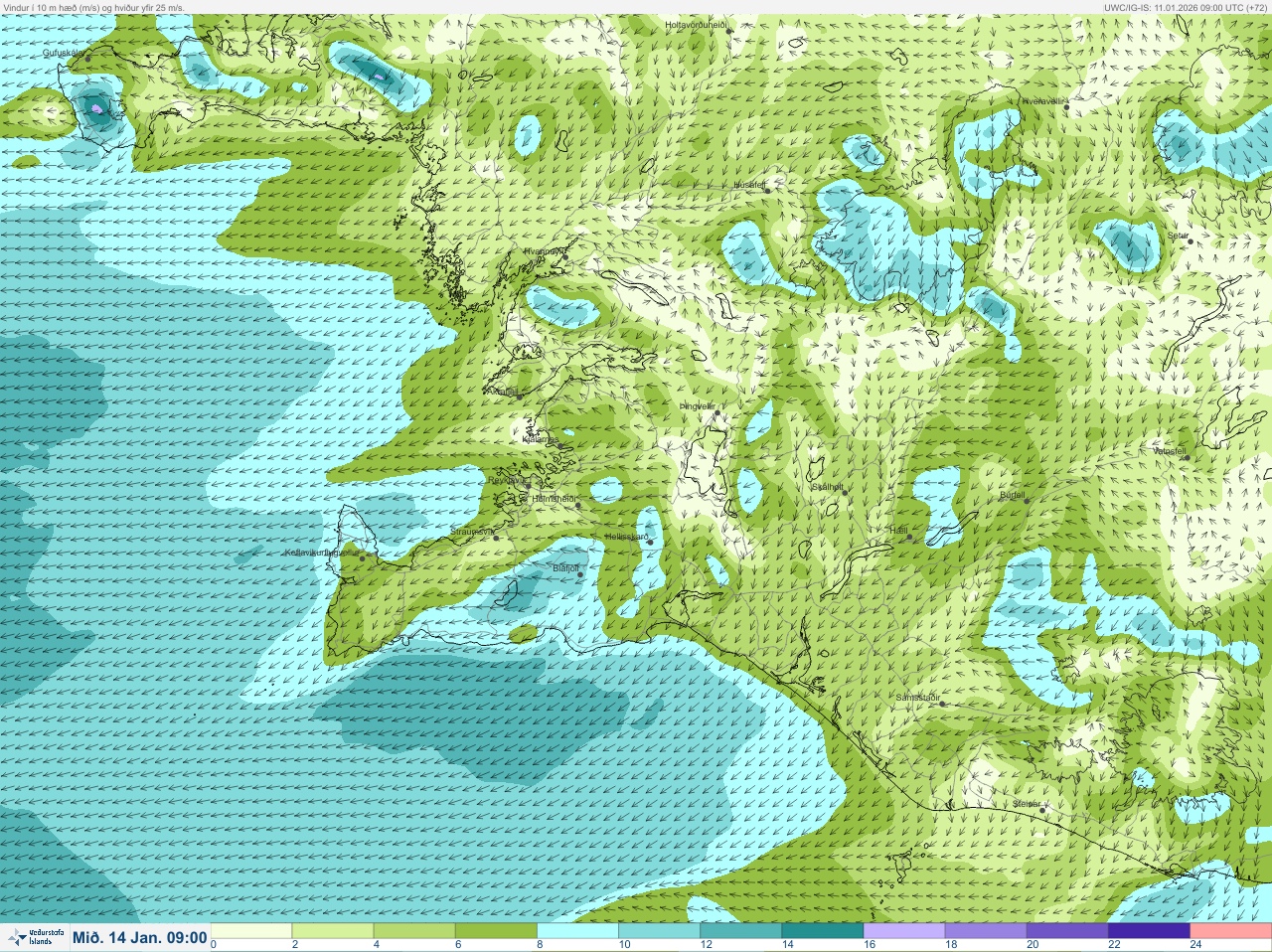
Task: Select the 2–4 m/s light green legend swatch
Action: click(333, 930)
